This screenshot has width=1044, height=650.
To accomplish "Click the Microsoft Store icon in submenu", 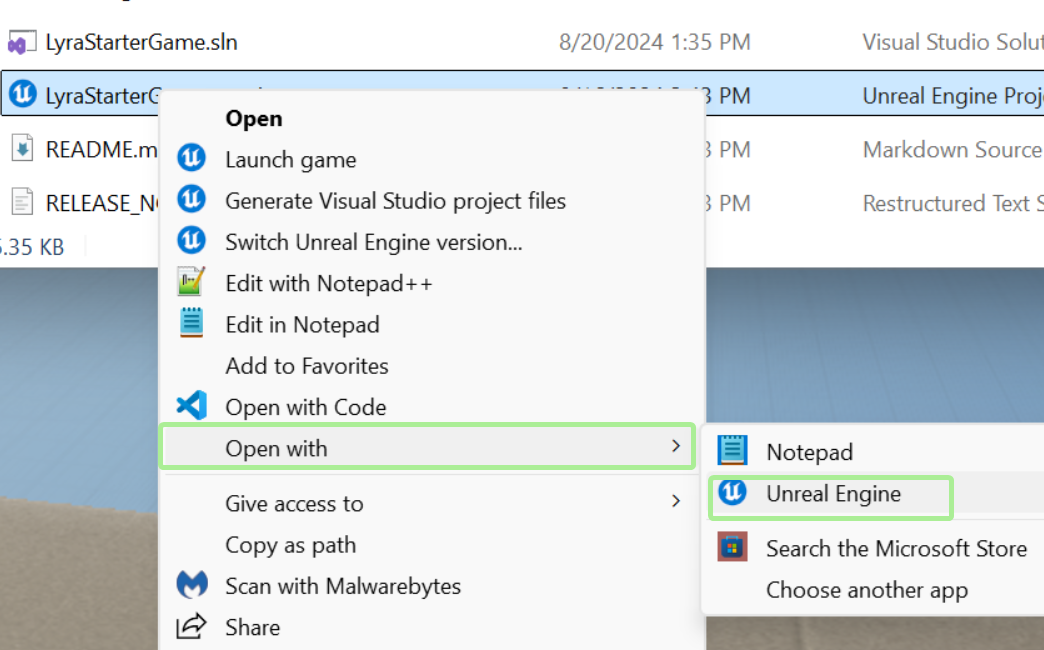I will coord(732,547).
